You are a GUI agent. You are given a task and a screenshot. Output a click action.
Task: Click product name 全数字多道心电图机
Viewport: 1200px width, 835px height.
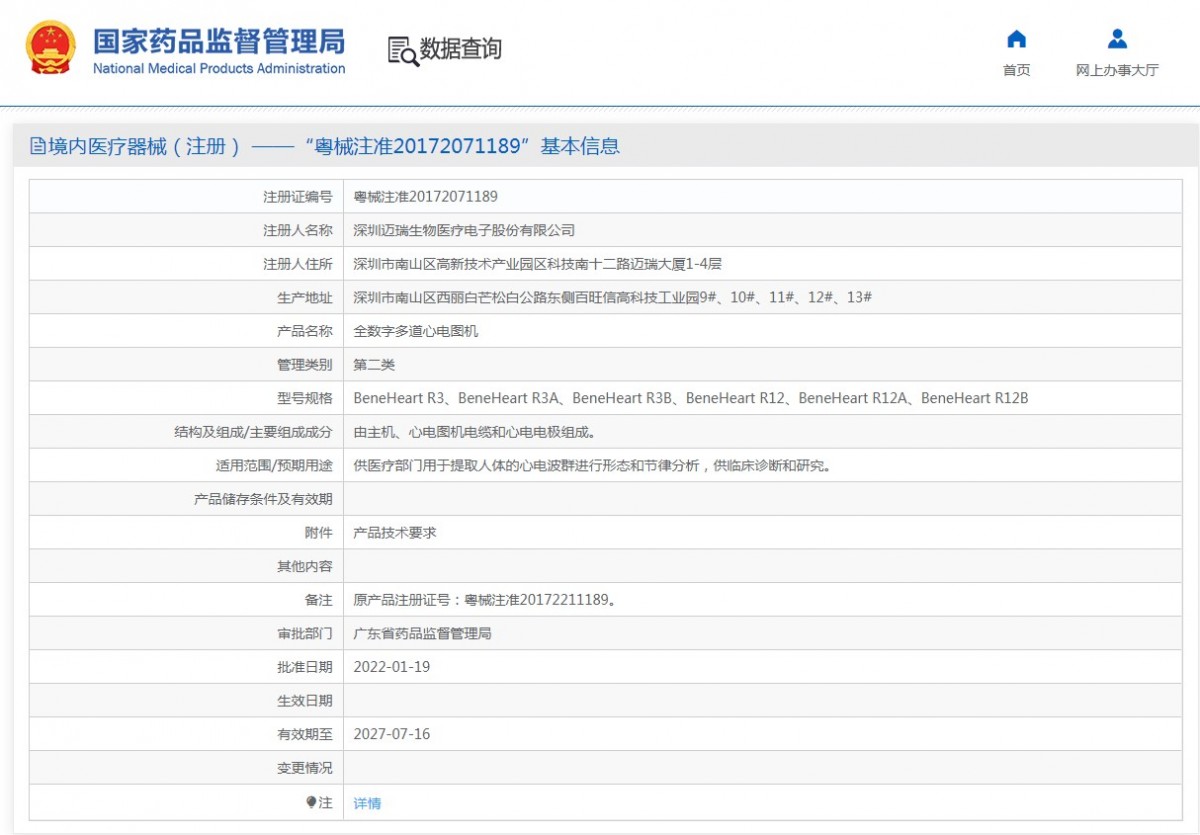pos(416,331)
